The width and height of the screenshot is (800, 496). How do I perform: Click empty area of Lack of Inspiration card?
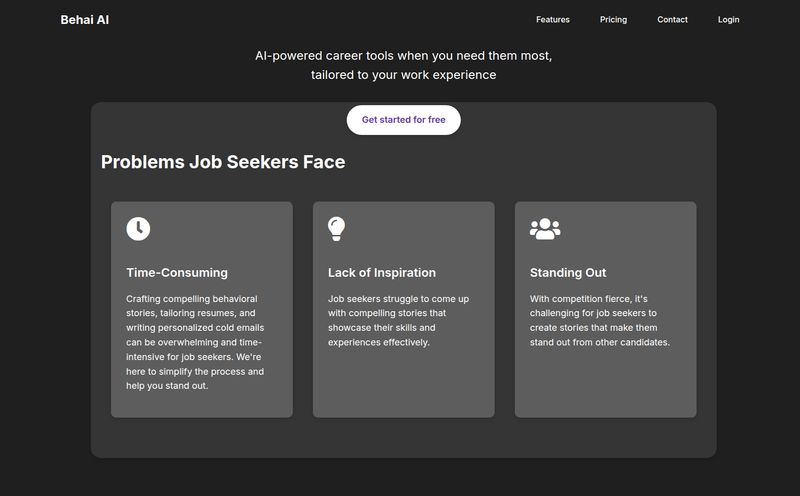(x=404, y=383)
